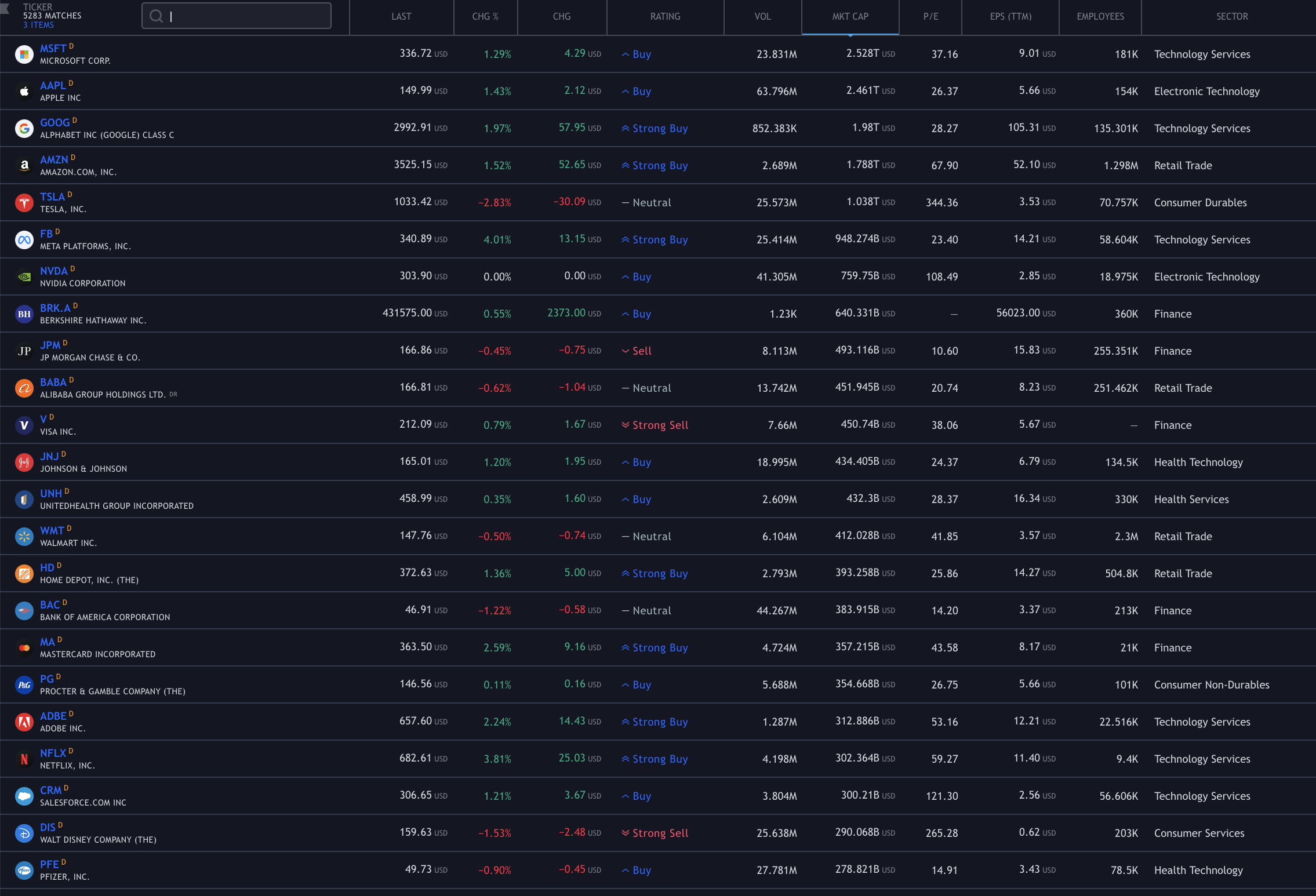
Task: Open the AAPL ticker link
Action: click(53, 86)
